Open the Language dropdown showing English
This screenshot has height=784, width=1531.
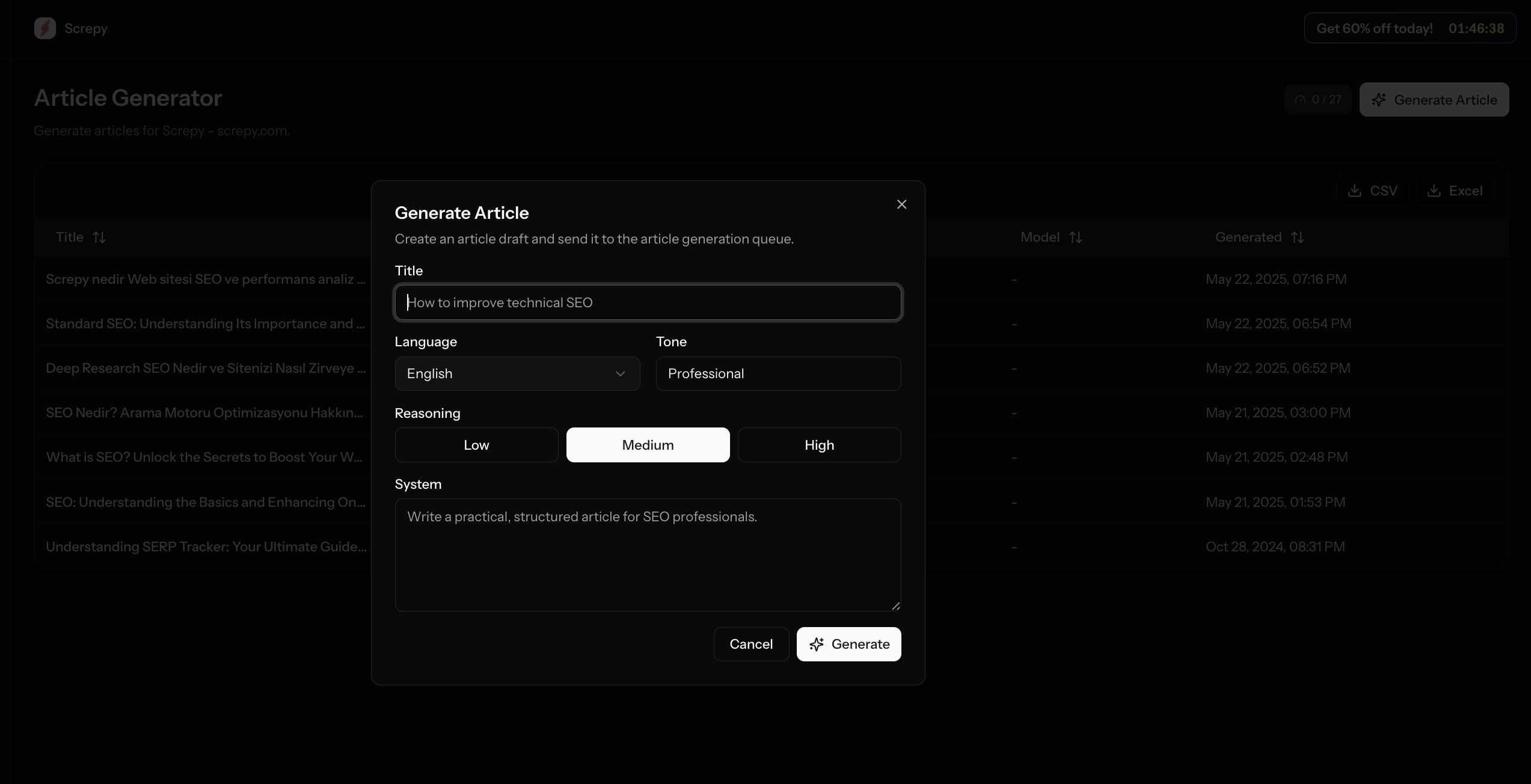point(517,373)
